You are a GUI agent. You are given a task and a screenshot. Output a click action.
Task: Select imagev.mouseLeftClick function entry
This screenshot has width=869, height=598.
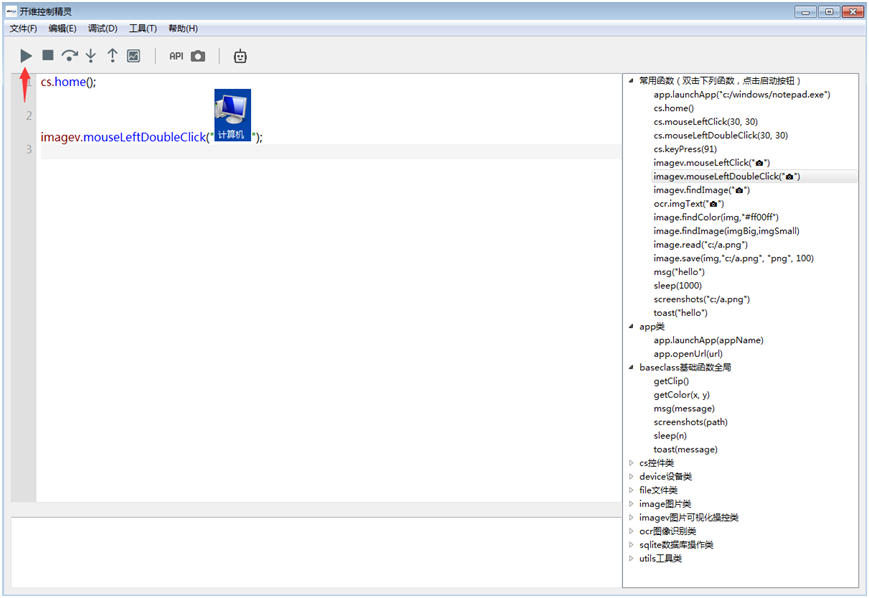tap(712, 163)
